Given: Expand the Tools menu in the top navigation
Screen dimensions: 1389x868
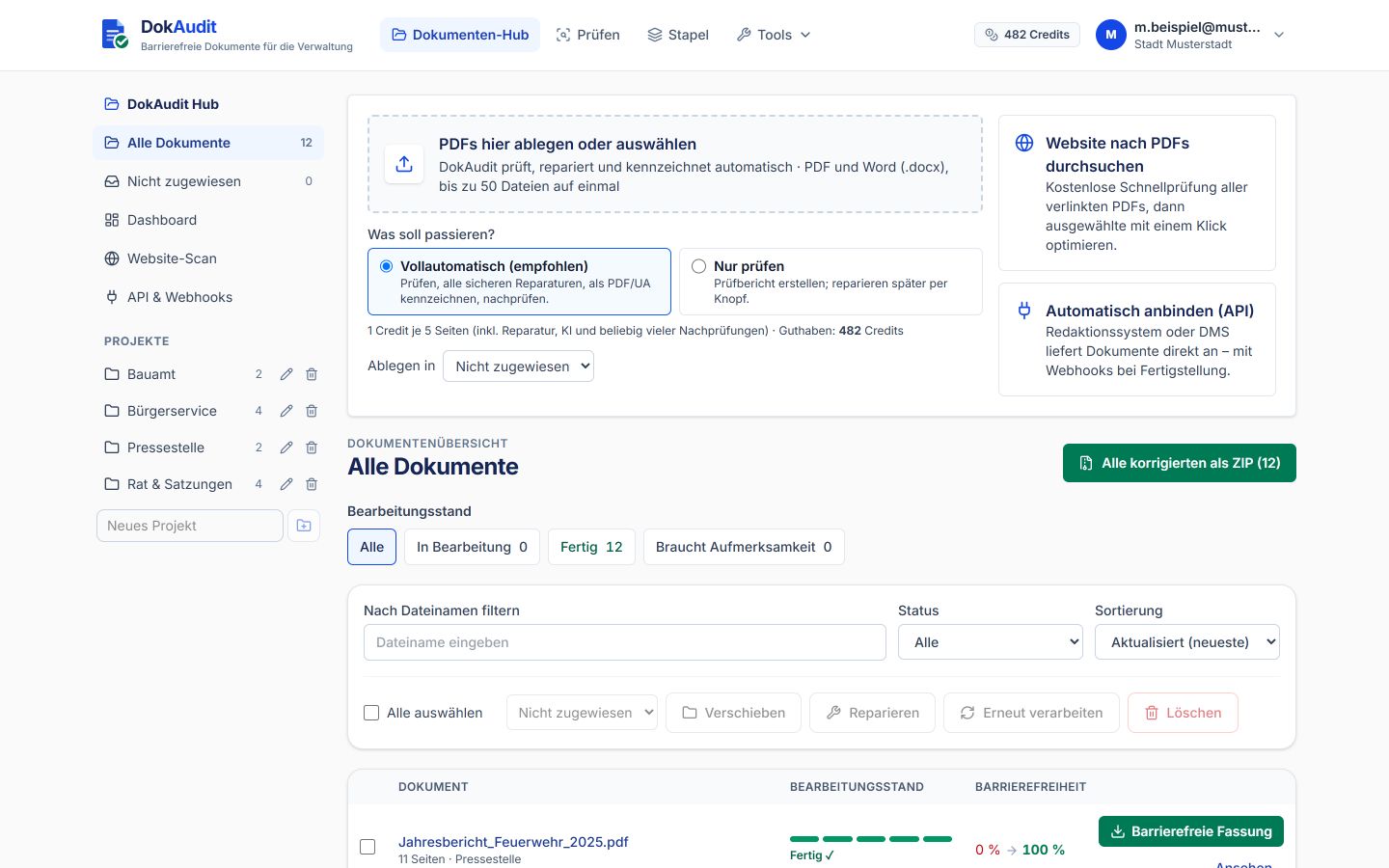Looking at the screenshot, I should coord(773,35).
